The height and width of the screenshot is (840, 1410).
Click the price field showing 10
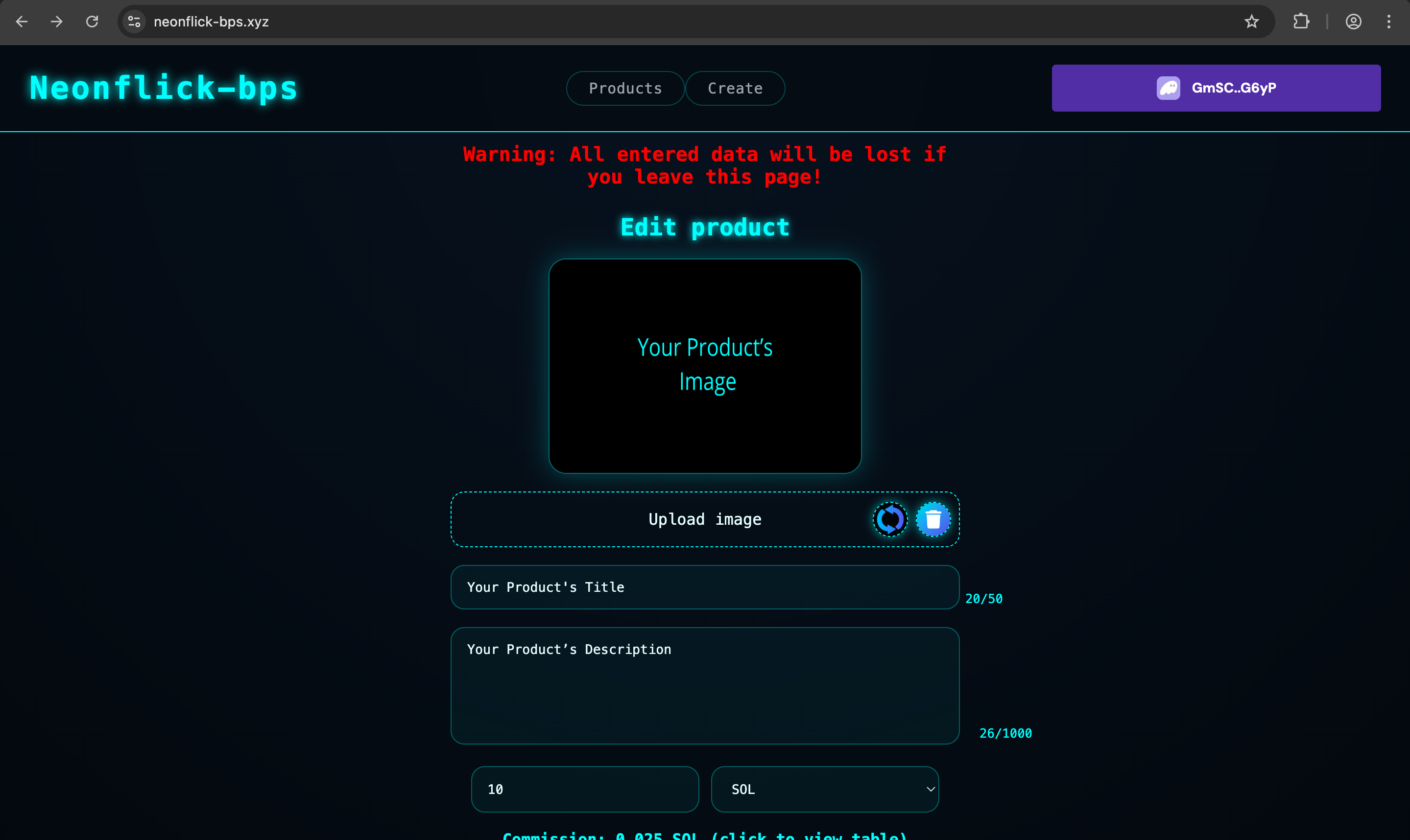584,789
